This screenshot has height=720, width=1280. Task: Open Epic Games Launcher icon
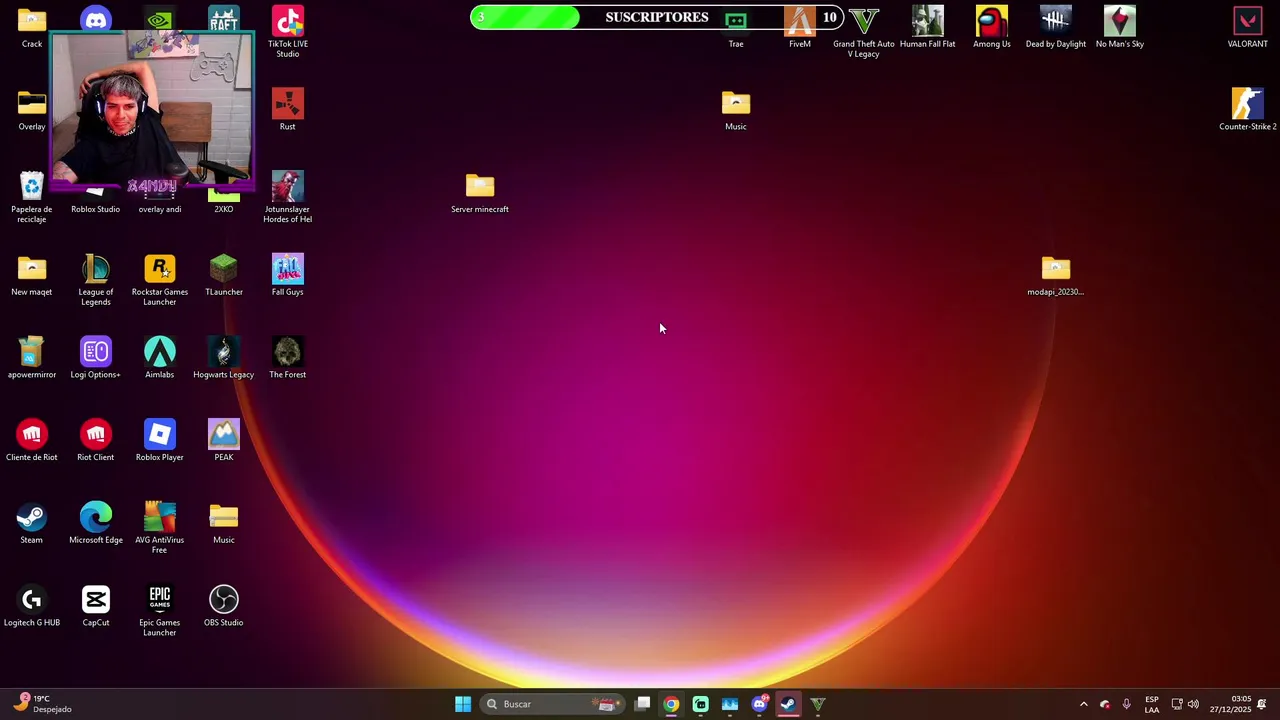tap(160, 611)
